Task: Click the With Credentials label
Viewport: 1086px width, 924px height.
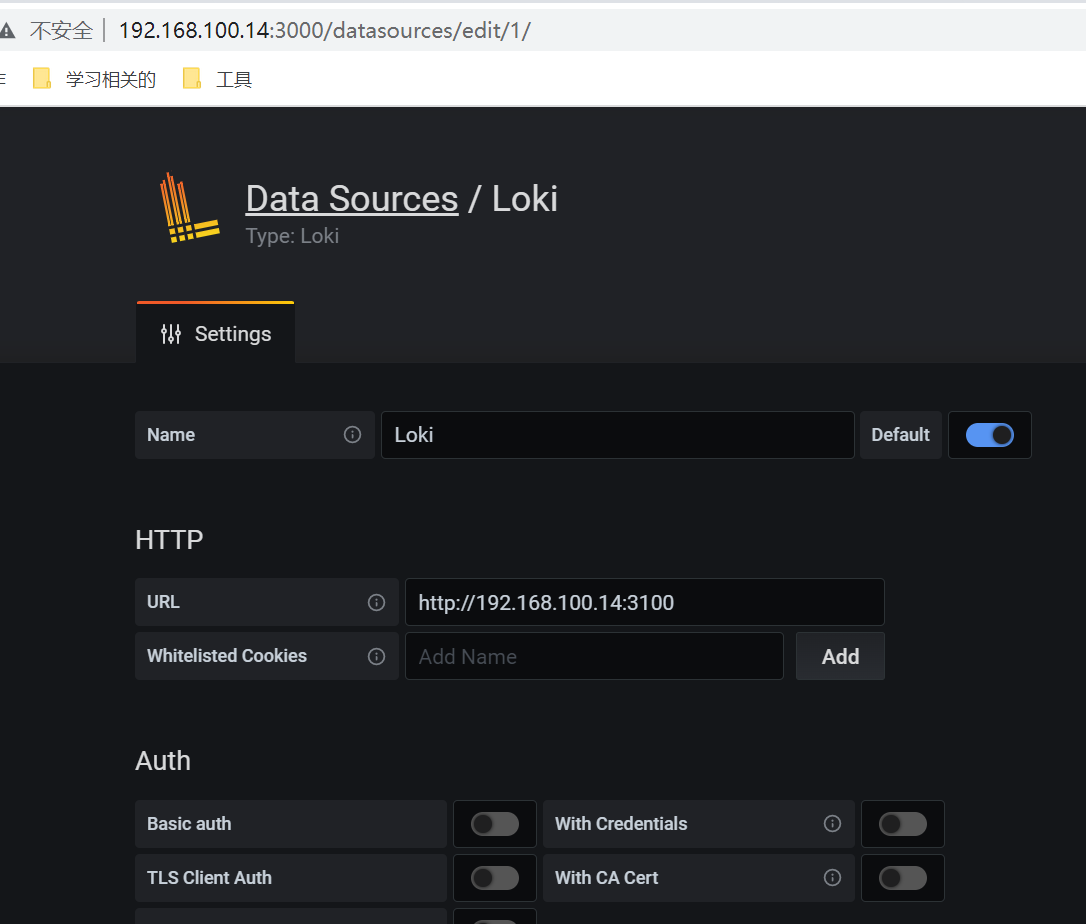Action: click(x=621, y=824)
